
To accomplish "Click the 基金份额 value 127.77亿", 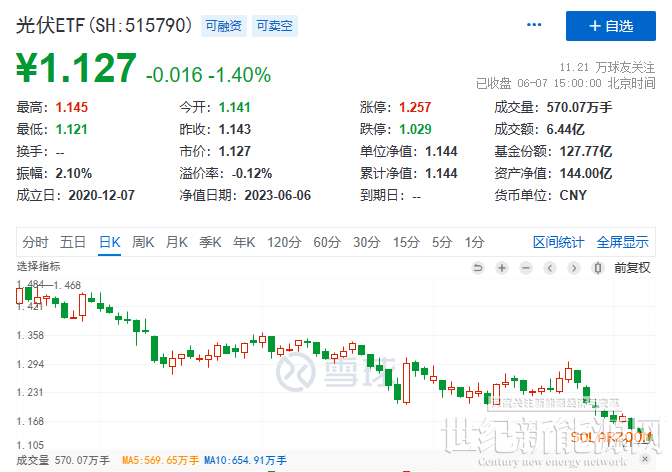I will click(x=586, y=151).
